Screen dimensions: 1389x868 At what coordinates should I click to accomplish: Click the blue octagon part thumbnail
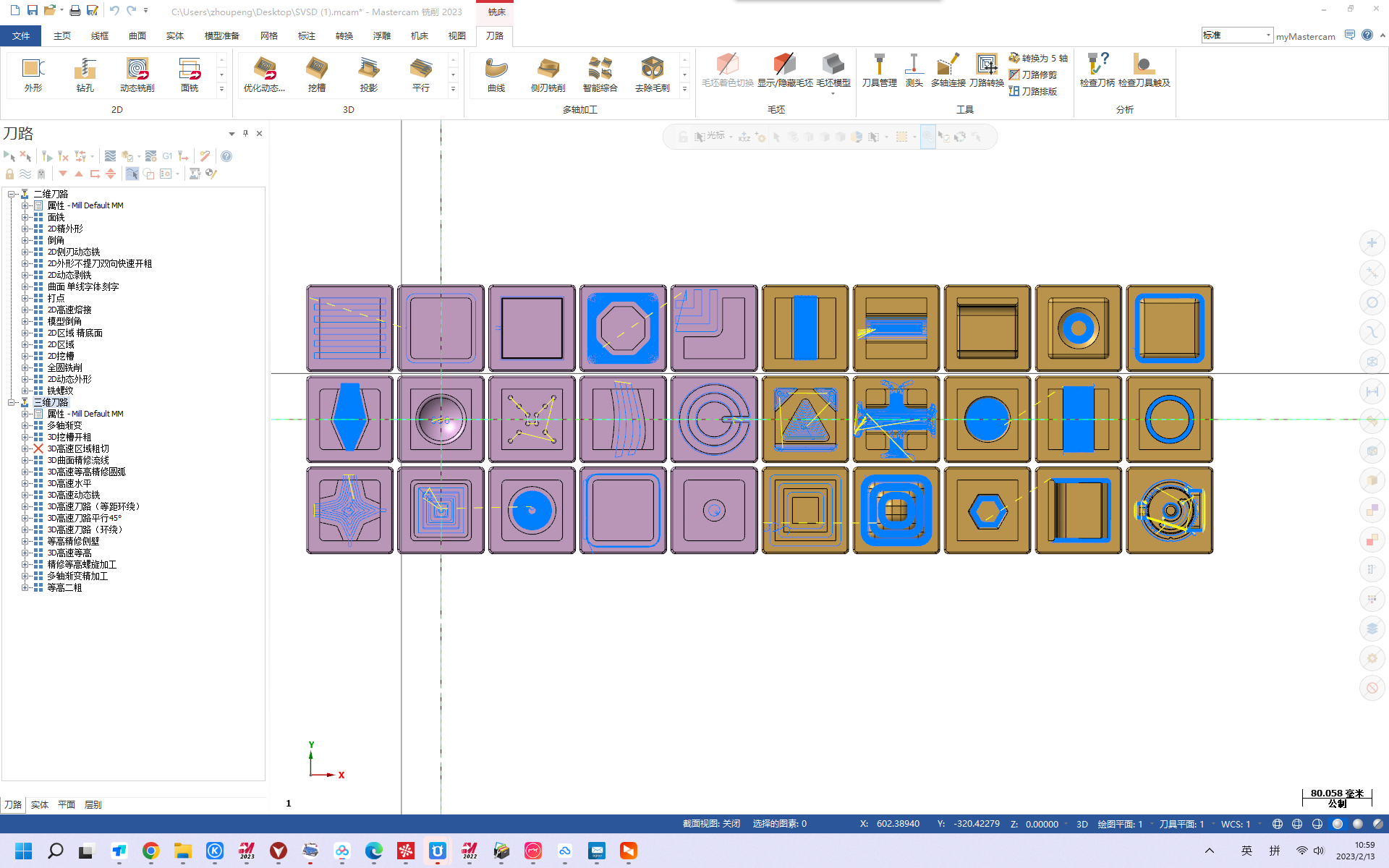tap(623, 328)
